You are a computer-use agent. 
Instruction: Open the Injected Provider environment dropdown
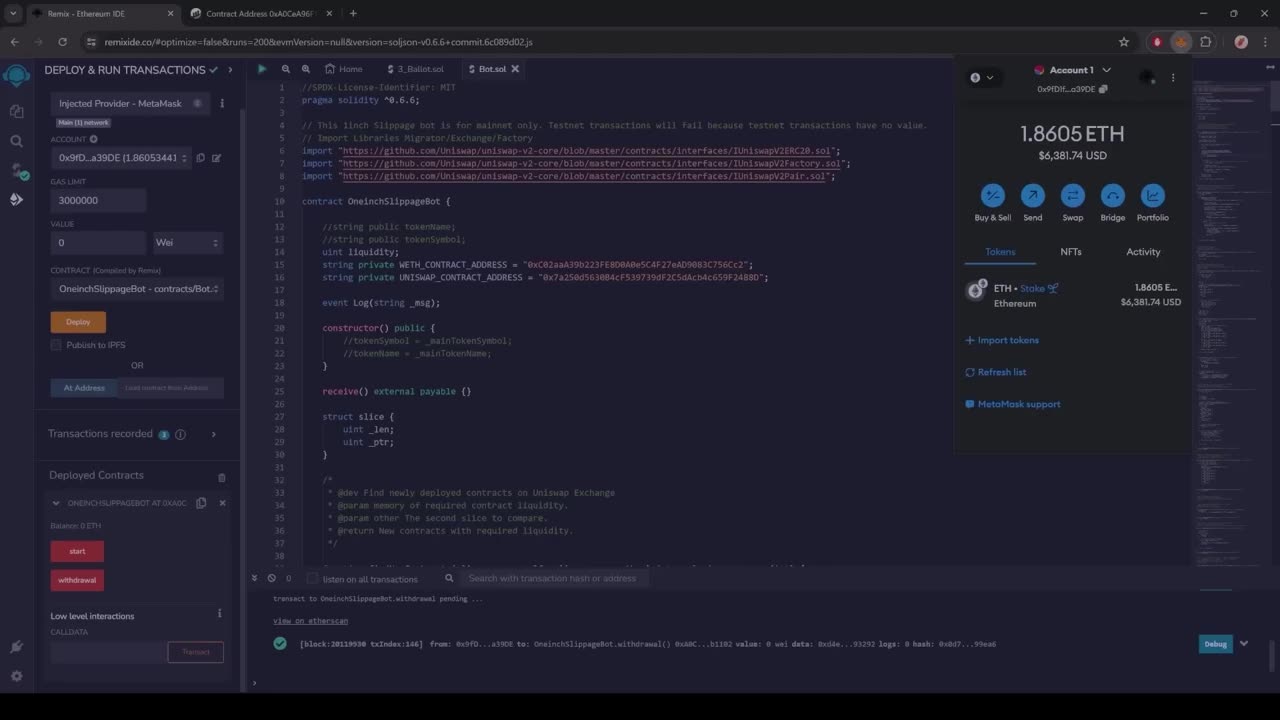[x=131, y=103]
